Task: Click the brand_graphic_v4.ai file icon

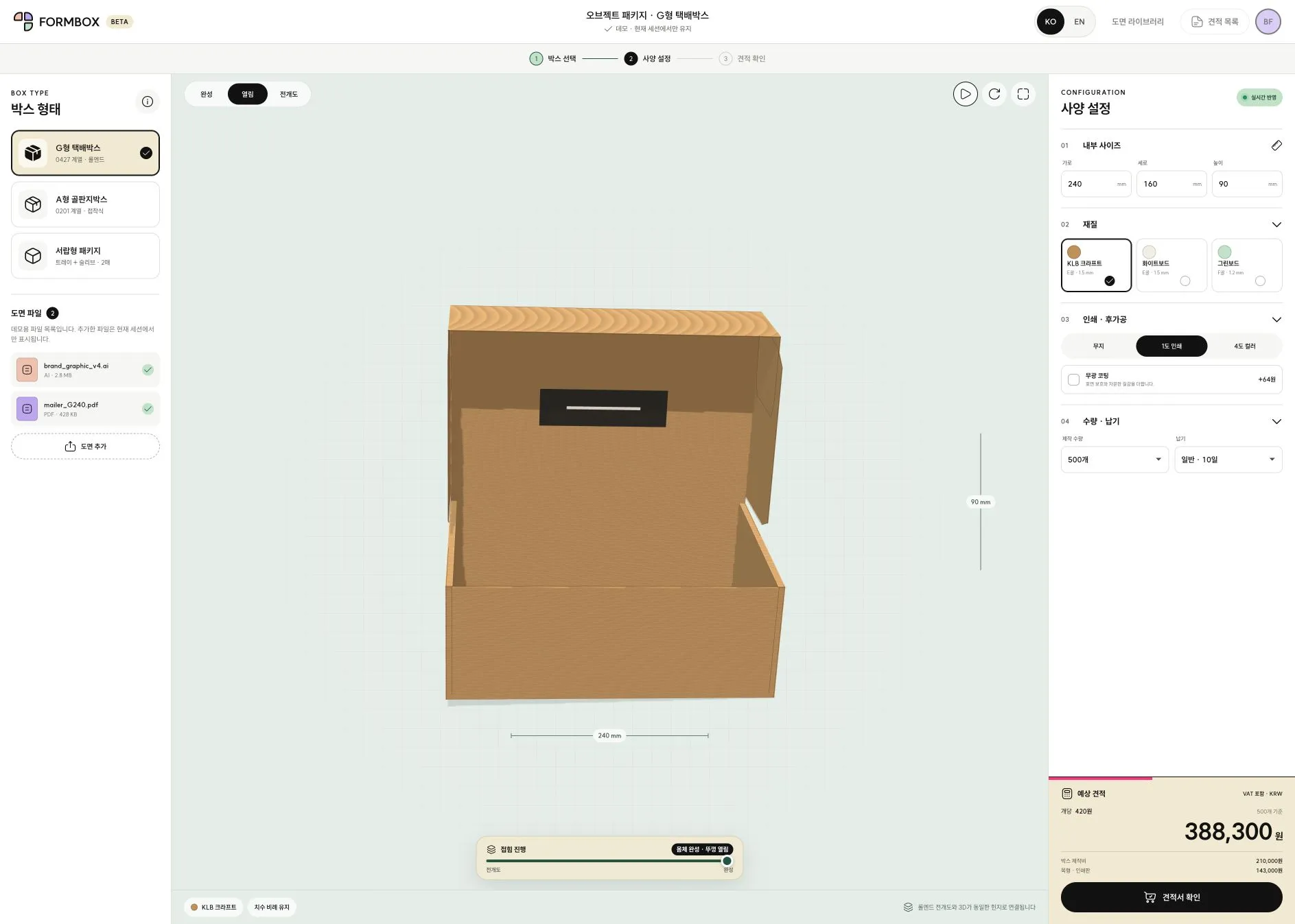Action: 27,370
